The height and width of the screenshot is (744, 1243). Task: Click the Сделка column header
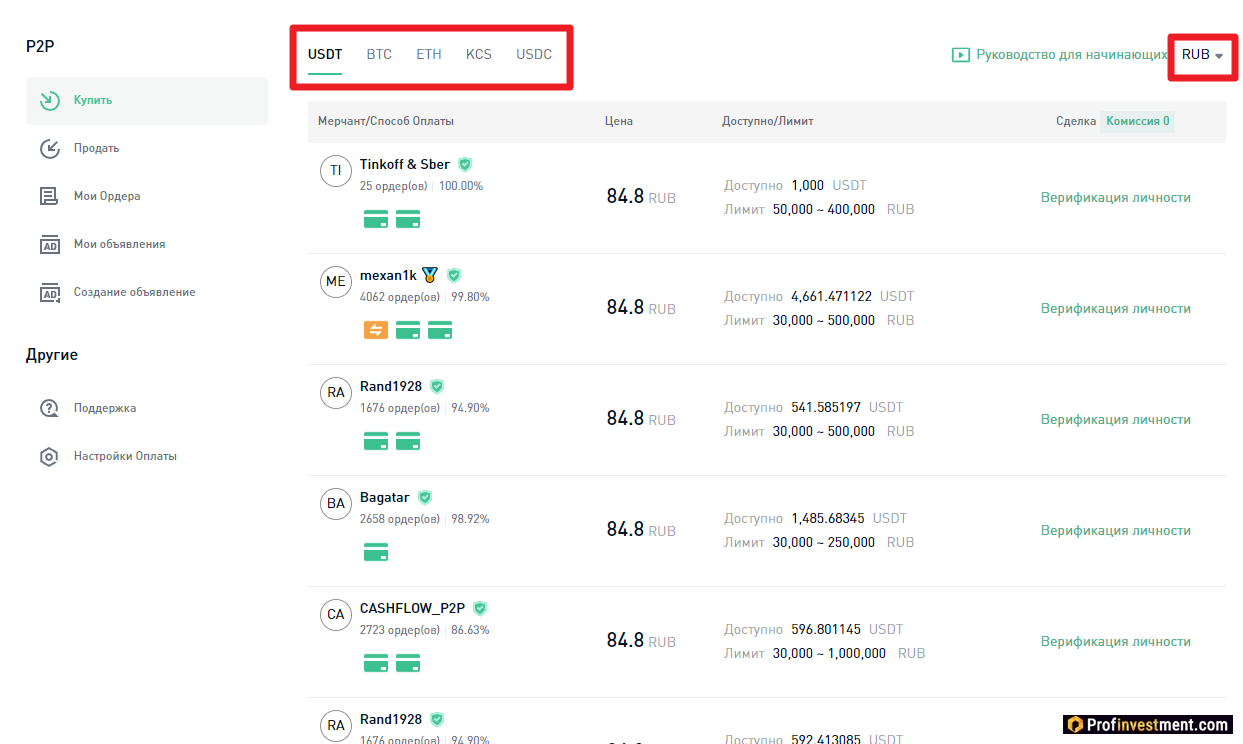(x=1076, y=121)
